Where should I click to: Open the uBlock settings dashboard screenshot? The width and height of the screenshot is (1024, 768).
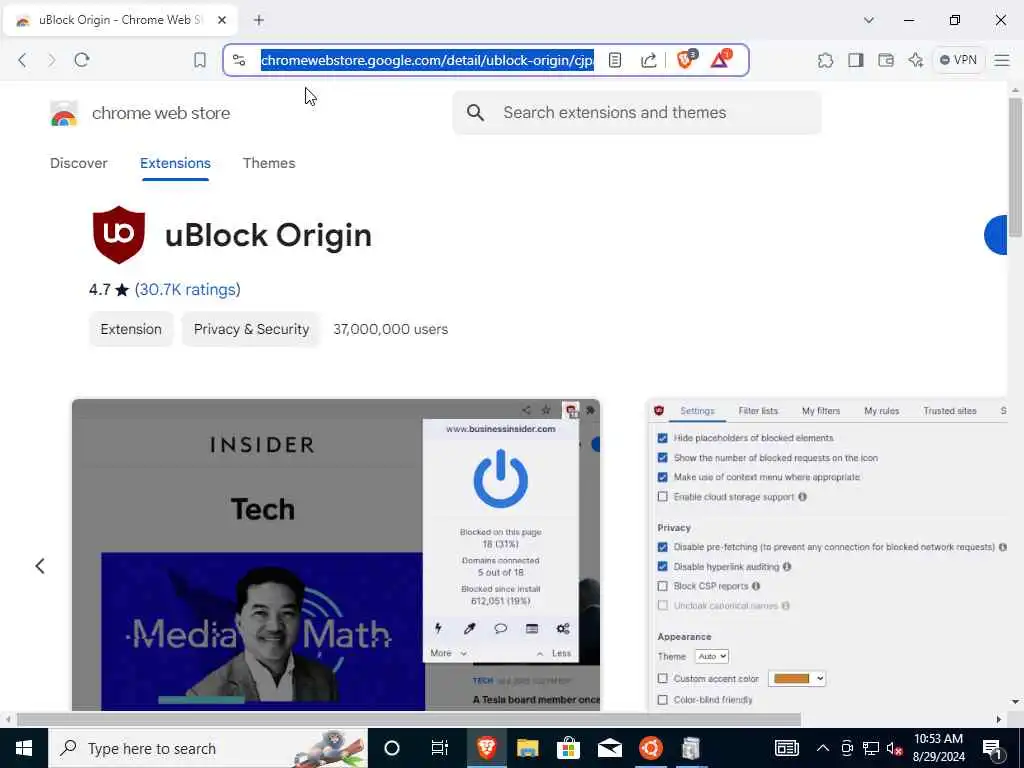[x=827, y=554]
